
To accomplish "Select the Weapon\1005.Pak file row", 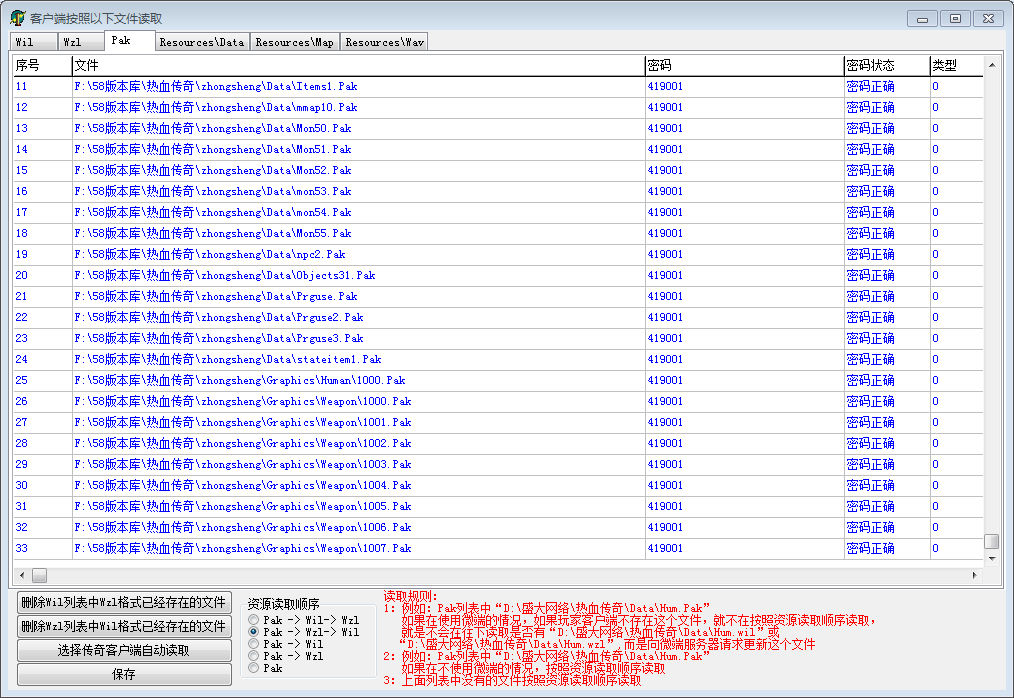I will (498, 507).
